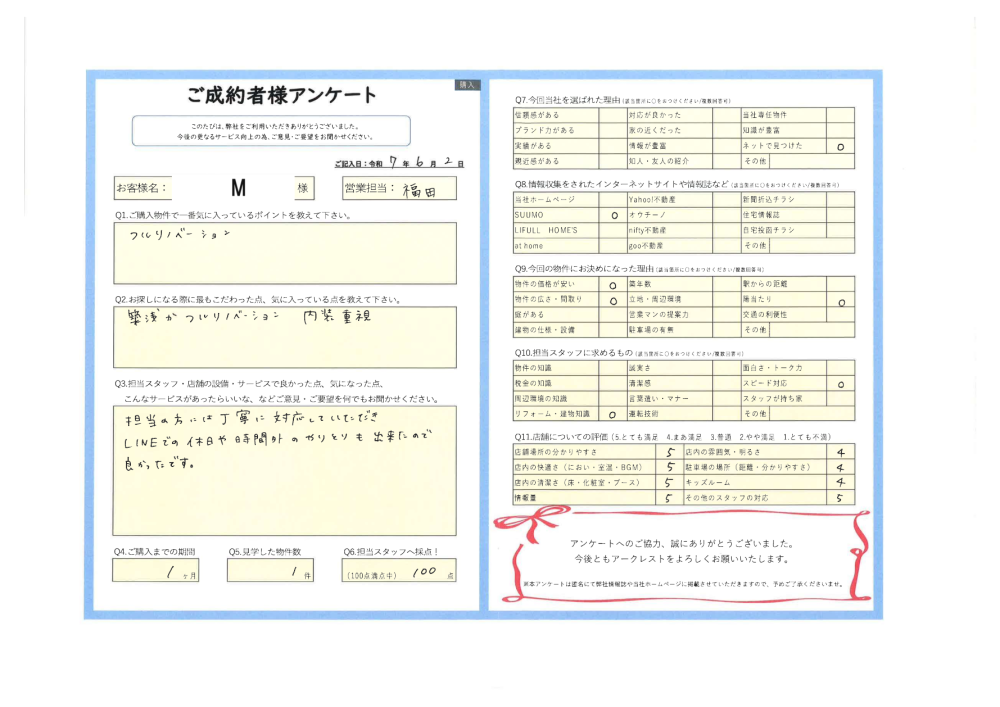Tick the 物件の価格が安い box

coord(612,284)
